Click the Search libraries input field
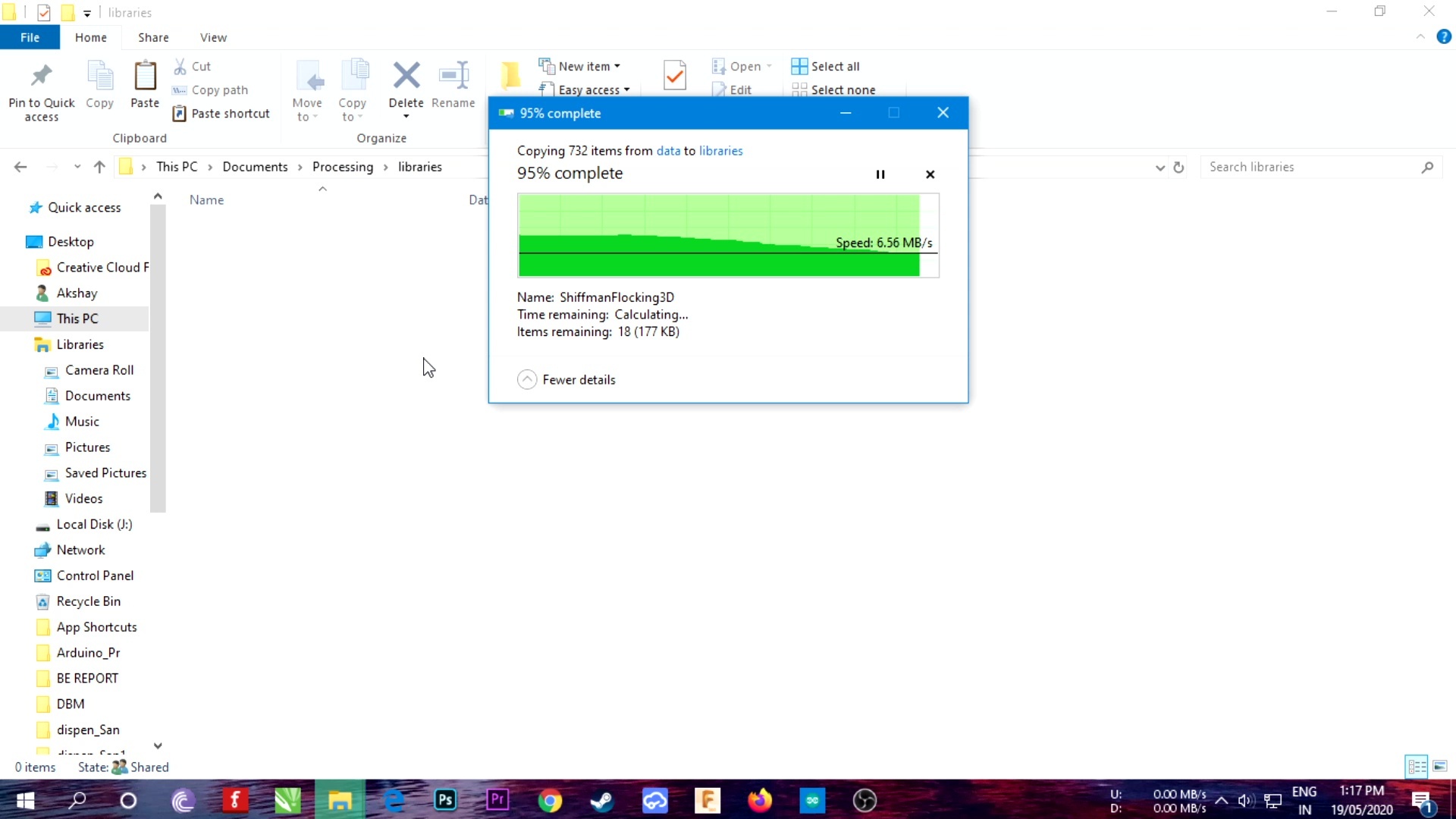 1312,167
